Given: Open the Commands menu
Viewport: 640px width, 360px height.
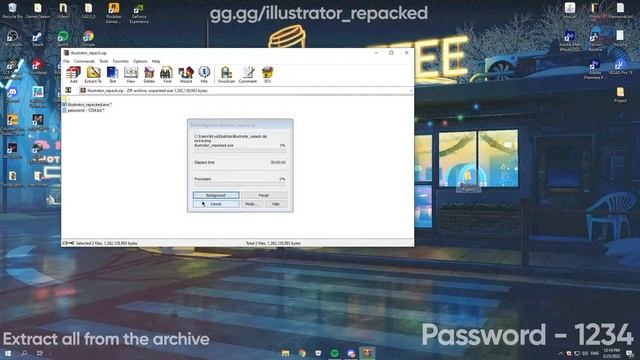Looking at the screenshot, I should click(x=84, y=61).
